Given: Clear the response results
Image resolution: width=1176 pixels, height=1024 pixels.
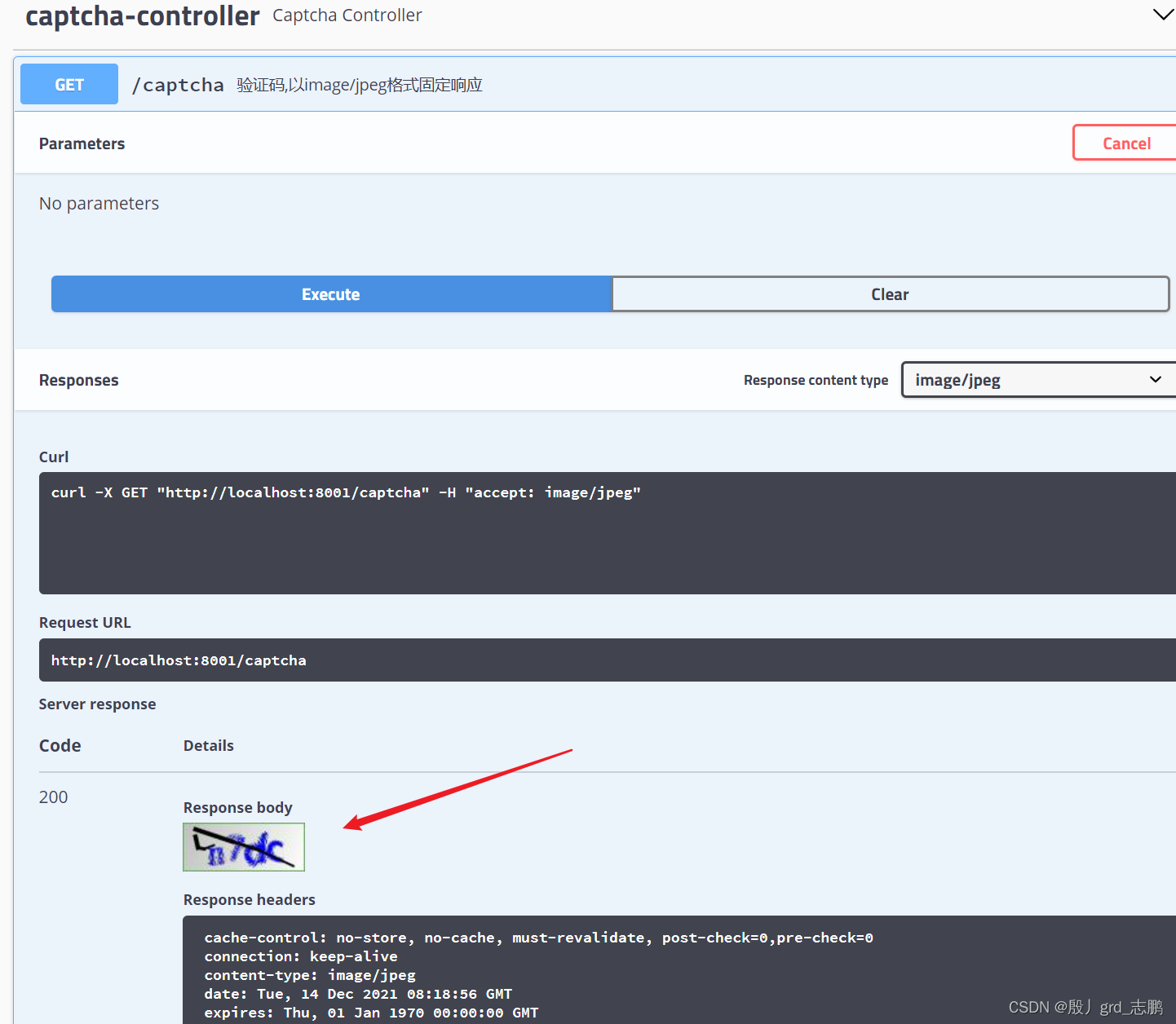Looking at the screenshot, I should [x=890, y=294].
